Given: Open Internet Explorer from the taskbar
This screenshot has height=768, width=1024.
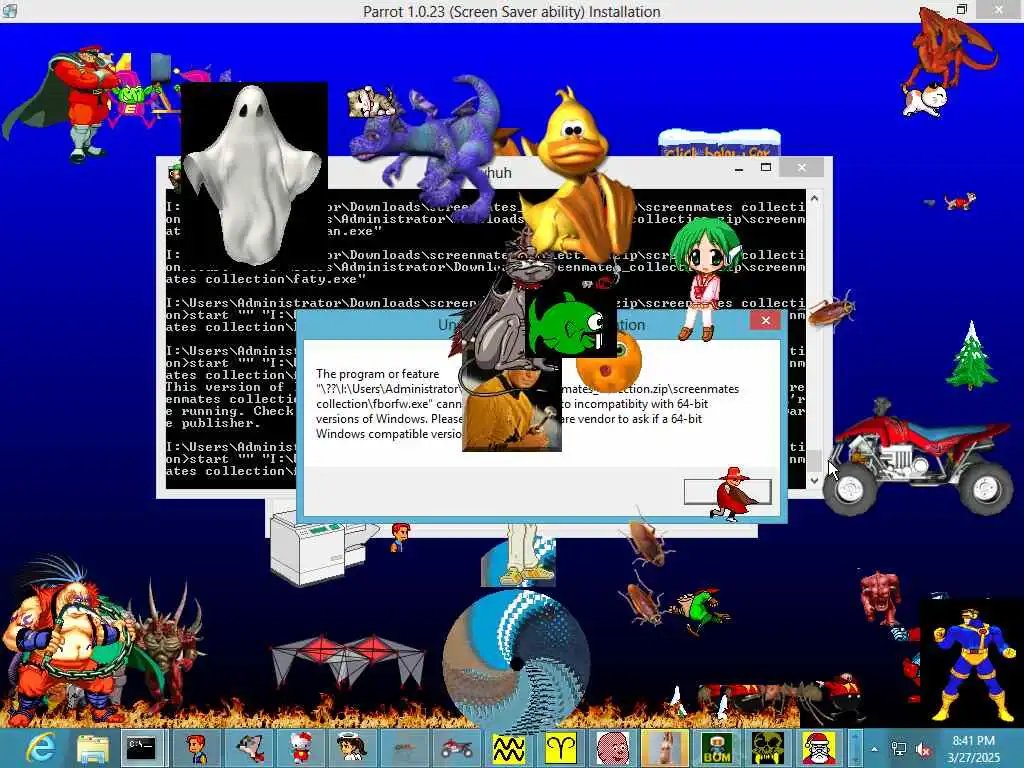Looking at the screenshot, I should pyautogui.click(x=40, y=748).
